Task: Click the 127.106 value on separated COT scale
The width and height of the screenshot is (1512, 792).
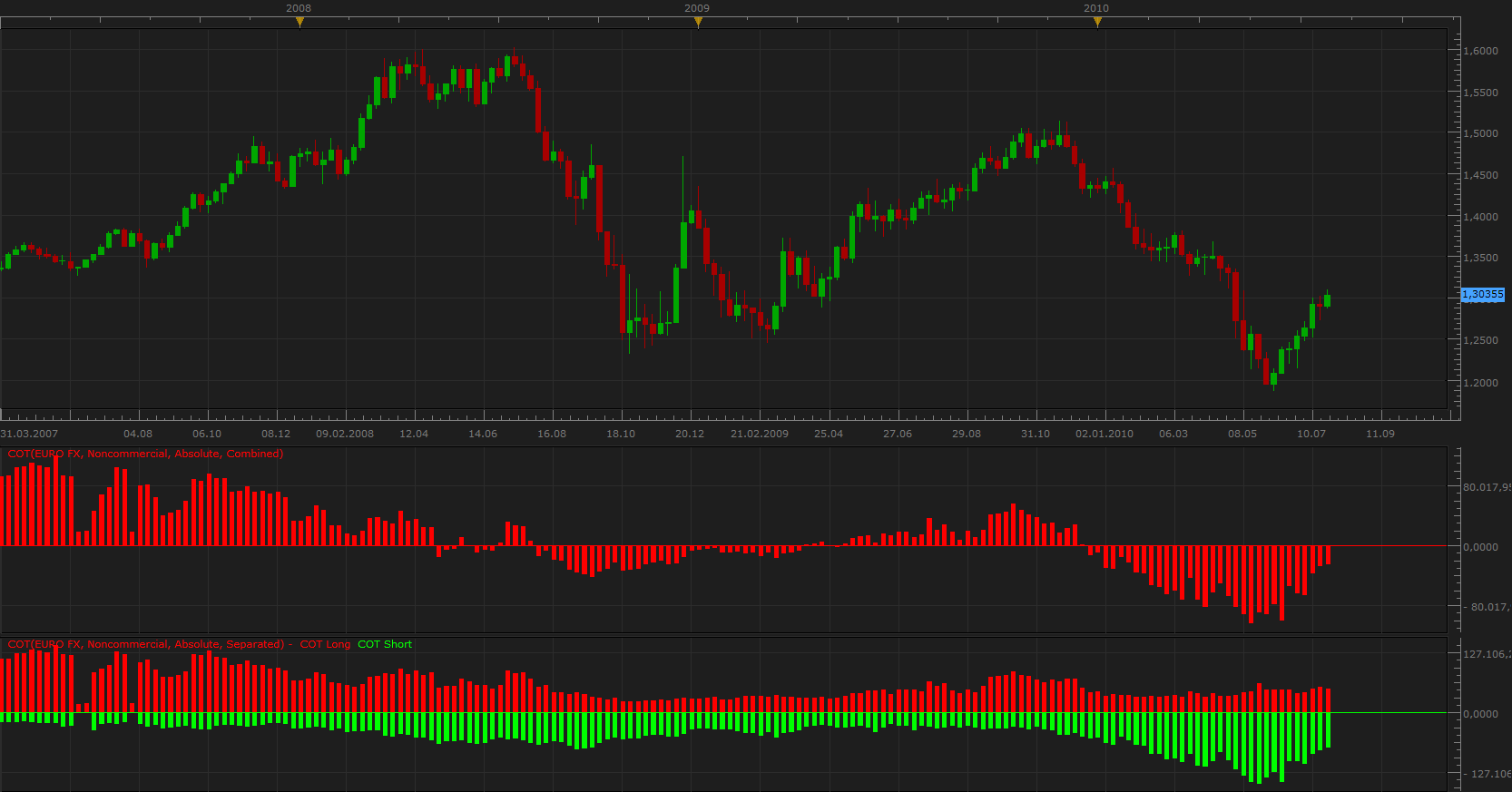Action: 1487,654
